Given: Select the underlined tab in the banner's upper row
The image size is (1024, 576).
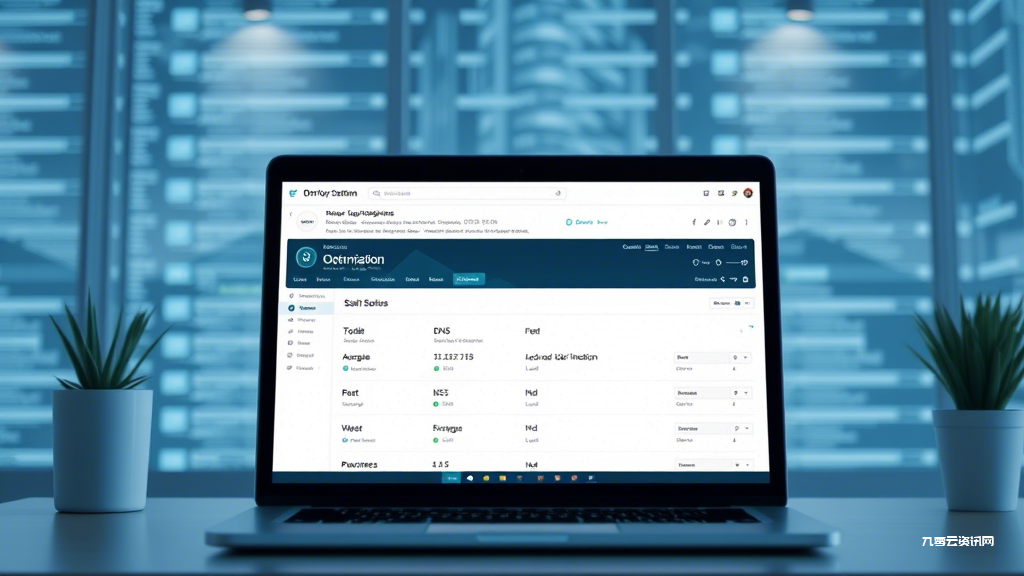Looking at the screenshot, I should click(651, 247).
